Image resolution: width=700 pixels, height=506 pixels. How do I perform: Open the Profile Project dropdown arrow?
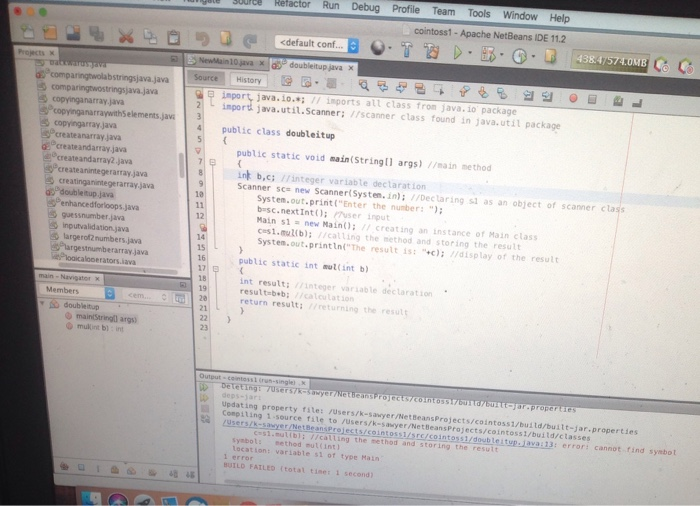[x=533, y=57]
